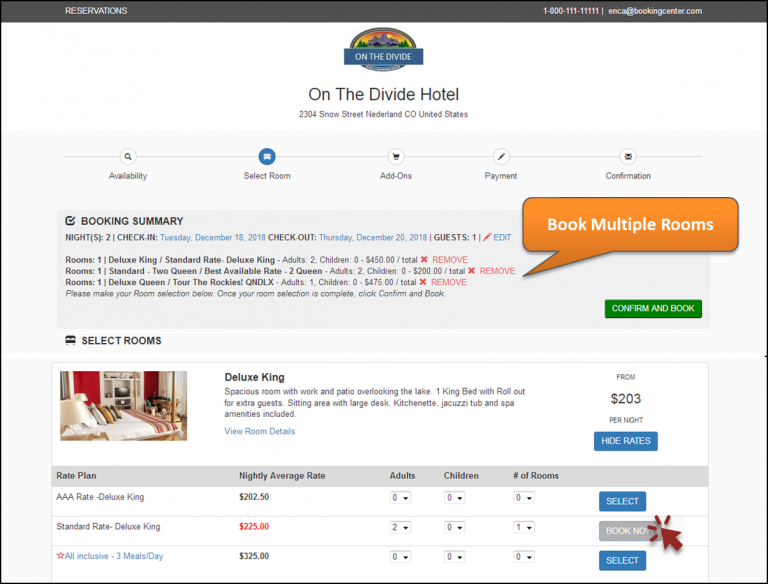Click REMOVE for Standard - Two Queen room

[497, 271]
